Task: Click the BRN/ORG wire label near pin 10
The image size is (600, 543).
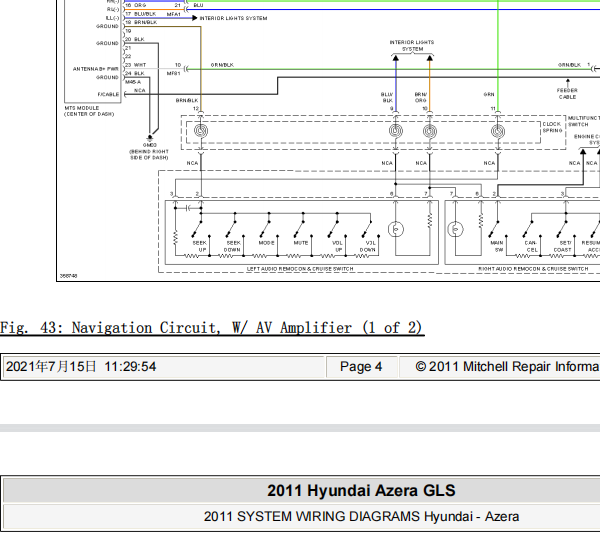Action: tap(421, 97)
